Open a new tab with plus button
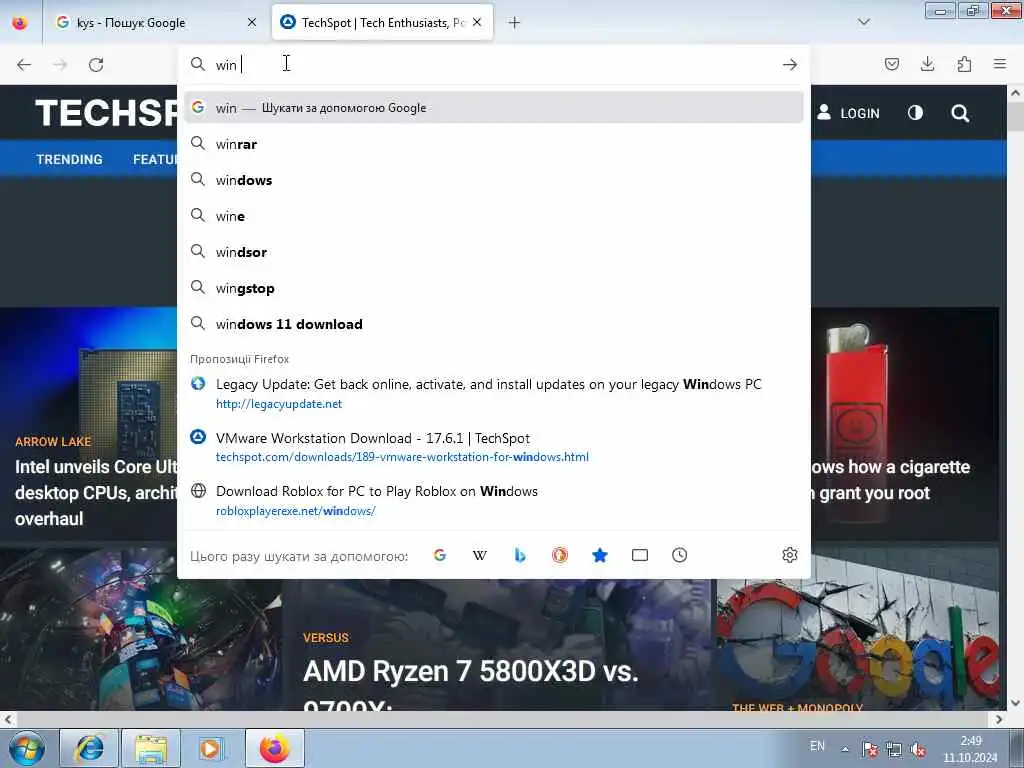The height and width of the screenshot is (768, 1024). (515, 23)
